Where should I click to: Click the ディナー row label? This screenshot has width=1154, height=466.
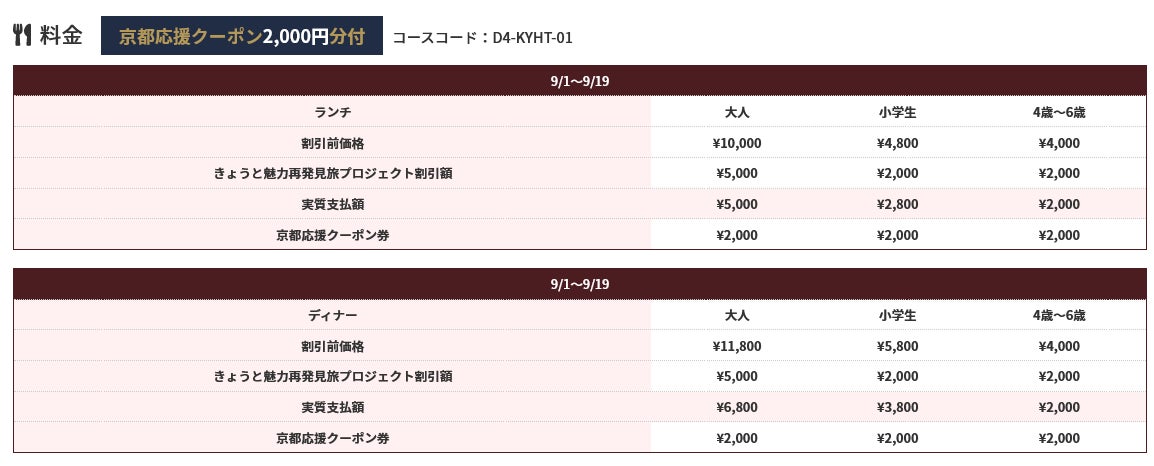click(x=332, y=315)
